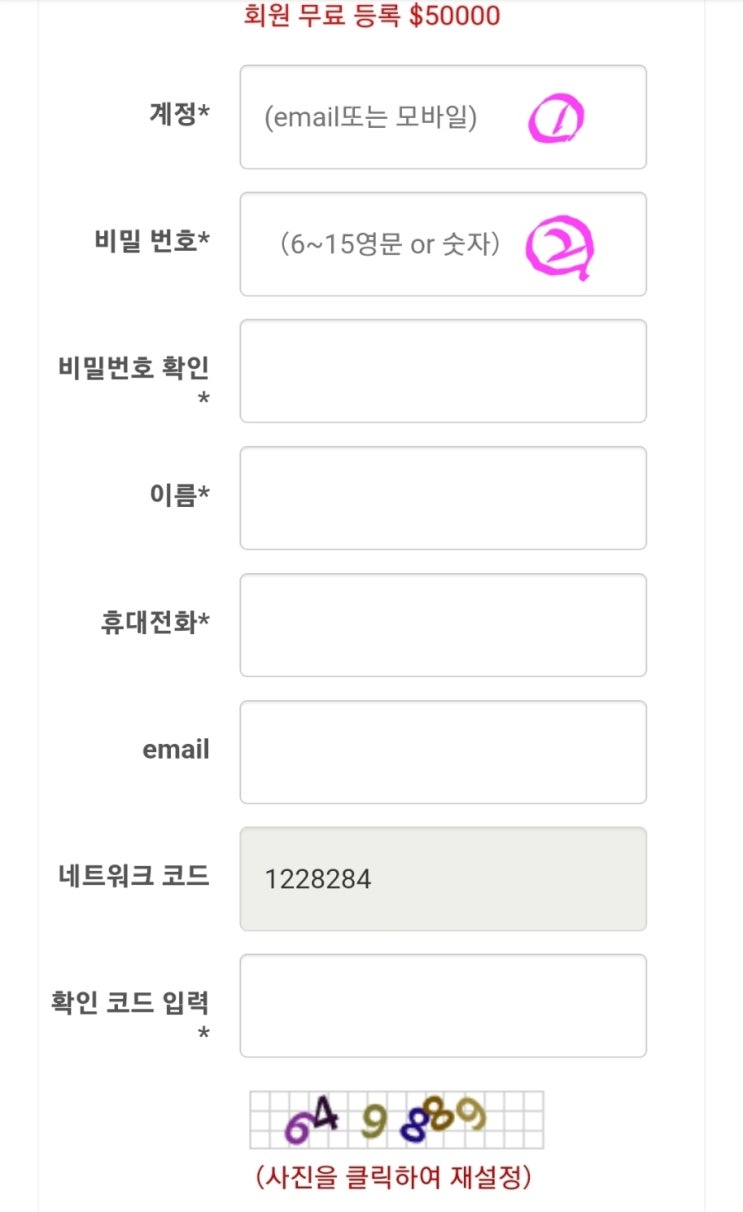The height and width of the screenshot is (1212, 743).
Task: Click the 비밀 번호* field label
Action: 152,241
